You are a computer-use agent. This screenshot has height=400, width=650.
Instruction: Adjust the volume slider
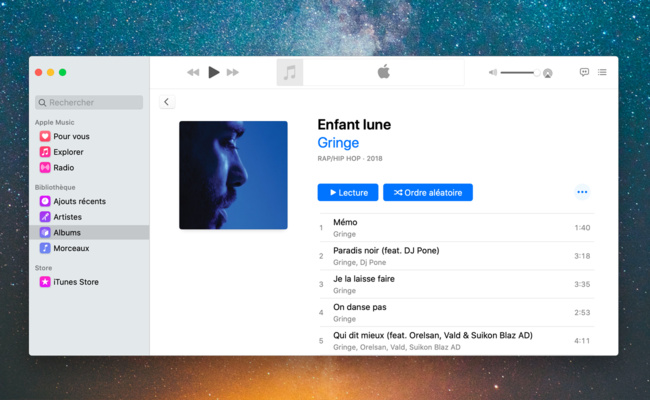point(520,73)
